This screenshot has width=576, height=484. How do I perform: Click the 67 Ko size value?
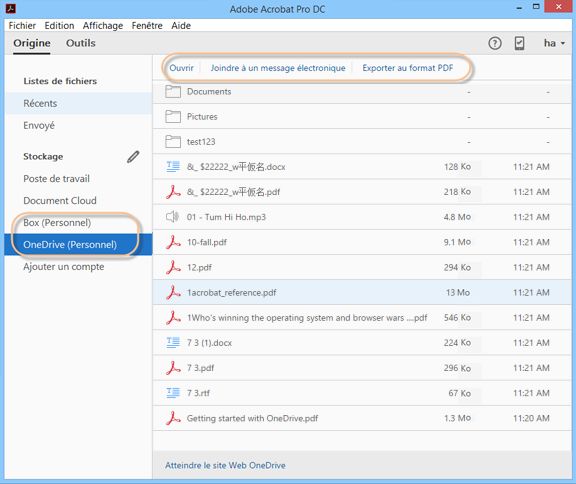[x=460, y=393]
